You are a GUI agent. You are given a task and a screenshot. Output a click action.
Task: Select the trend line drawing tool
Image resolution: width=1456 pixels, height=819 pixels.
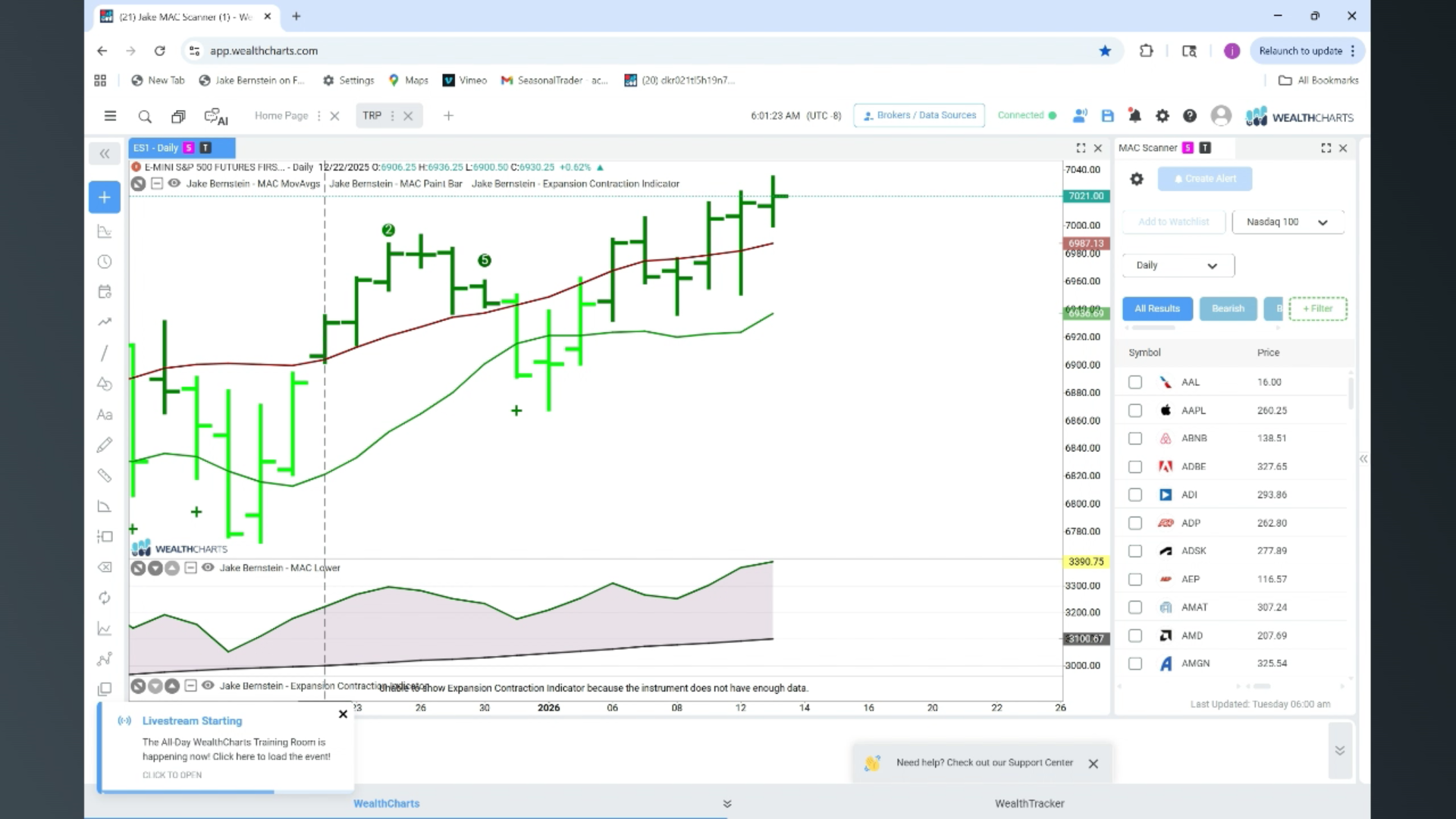105,353
